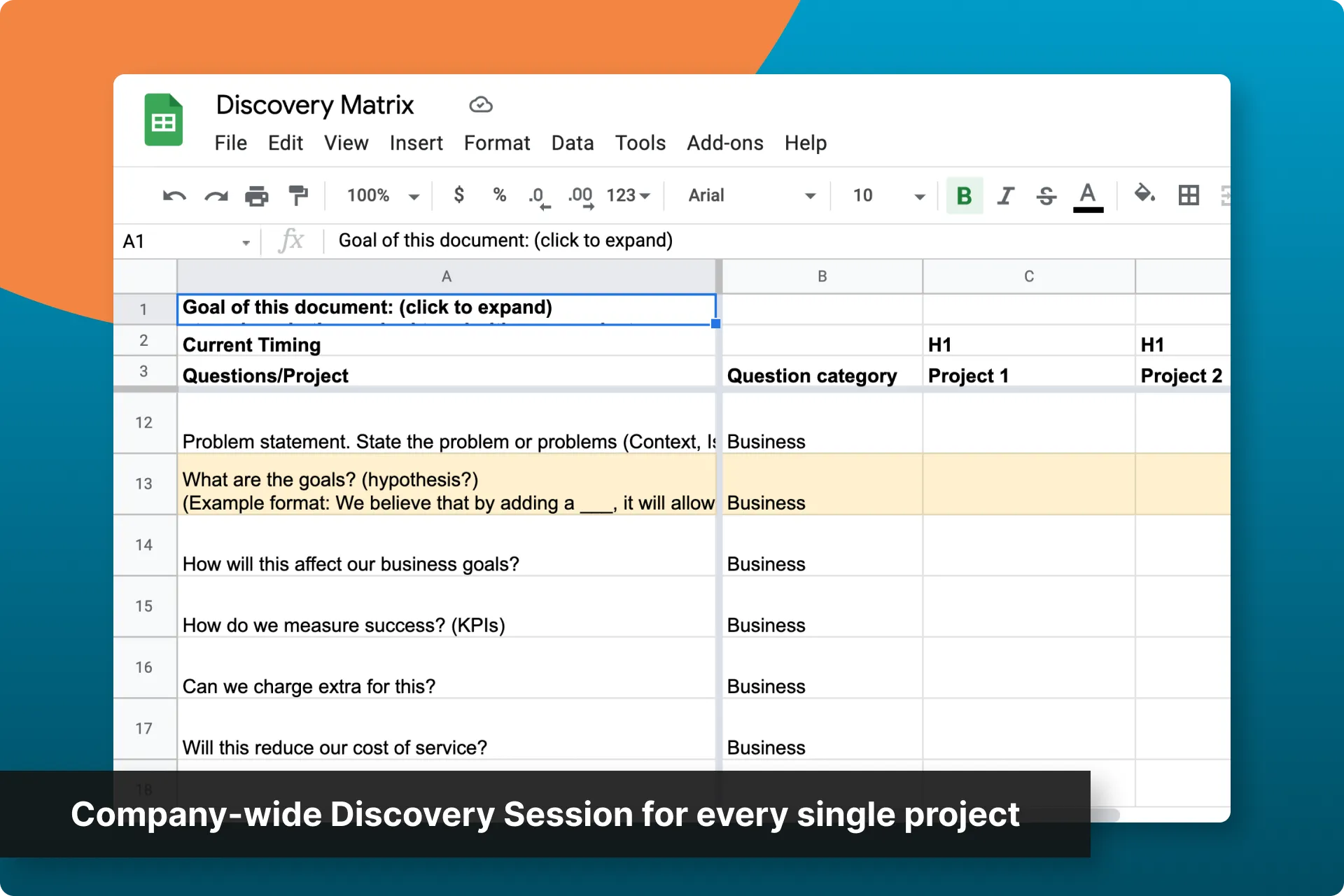
Task: Click the formula bar text field
Action: coord(777,241)
